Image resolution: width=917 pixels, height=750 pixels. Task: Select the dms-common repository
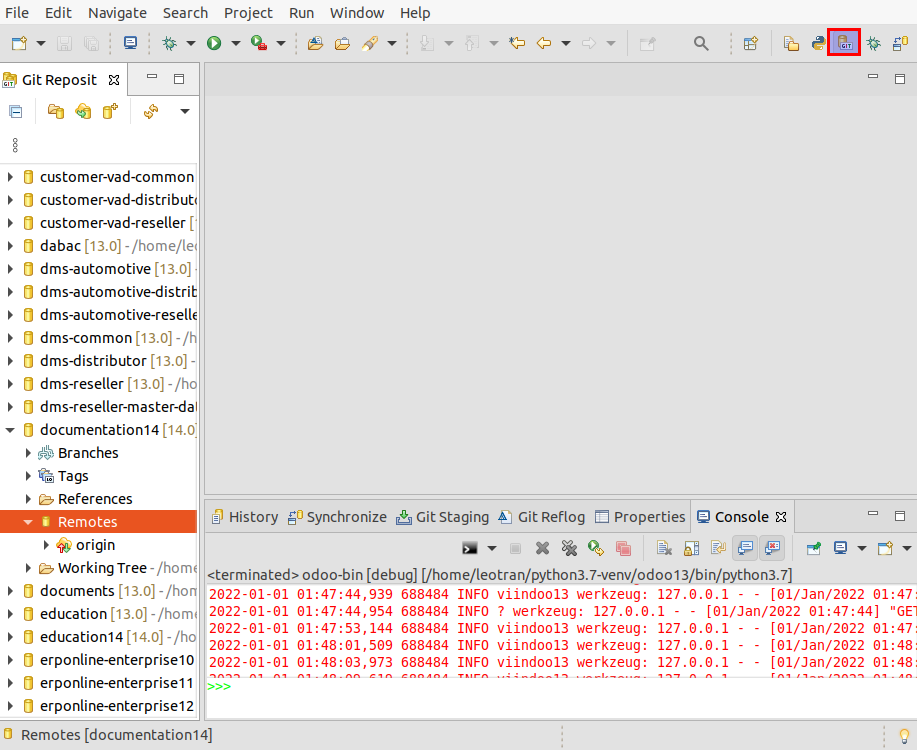pos(85,338)
